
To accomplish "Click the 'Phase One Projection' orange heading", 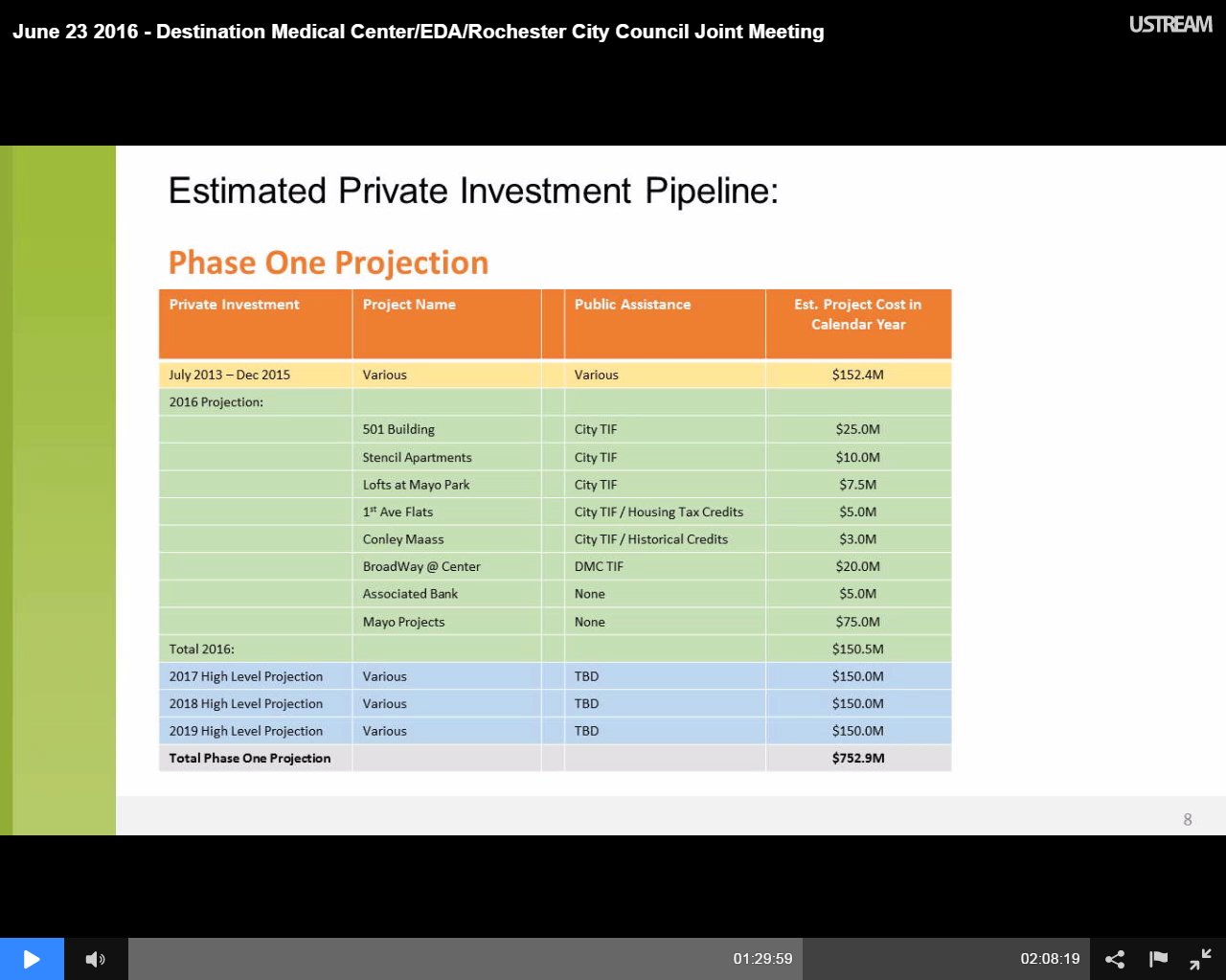I will [x=329, y=262].
